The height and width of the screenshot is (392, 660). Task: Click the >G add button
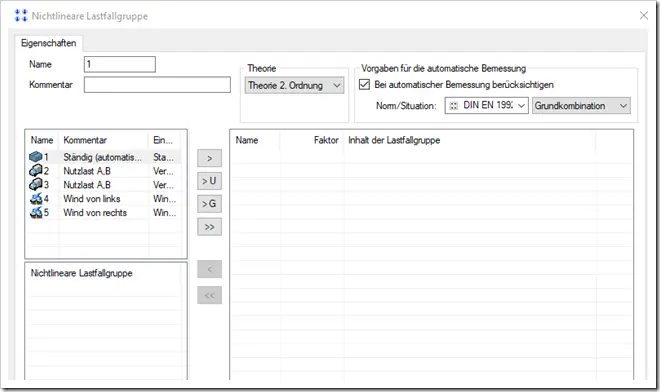point(209,204)
